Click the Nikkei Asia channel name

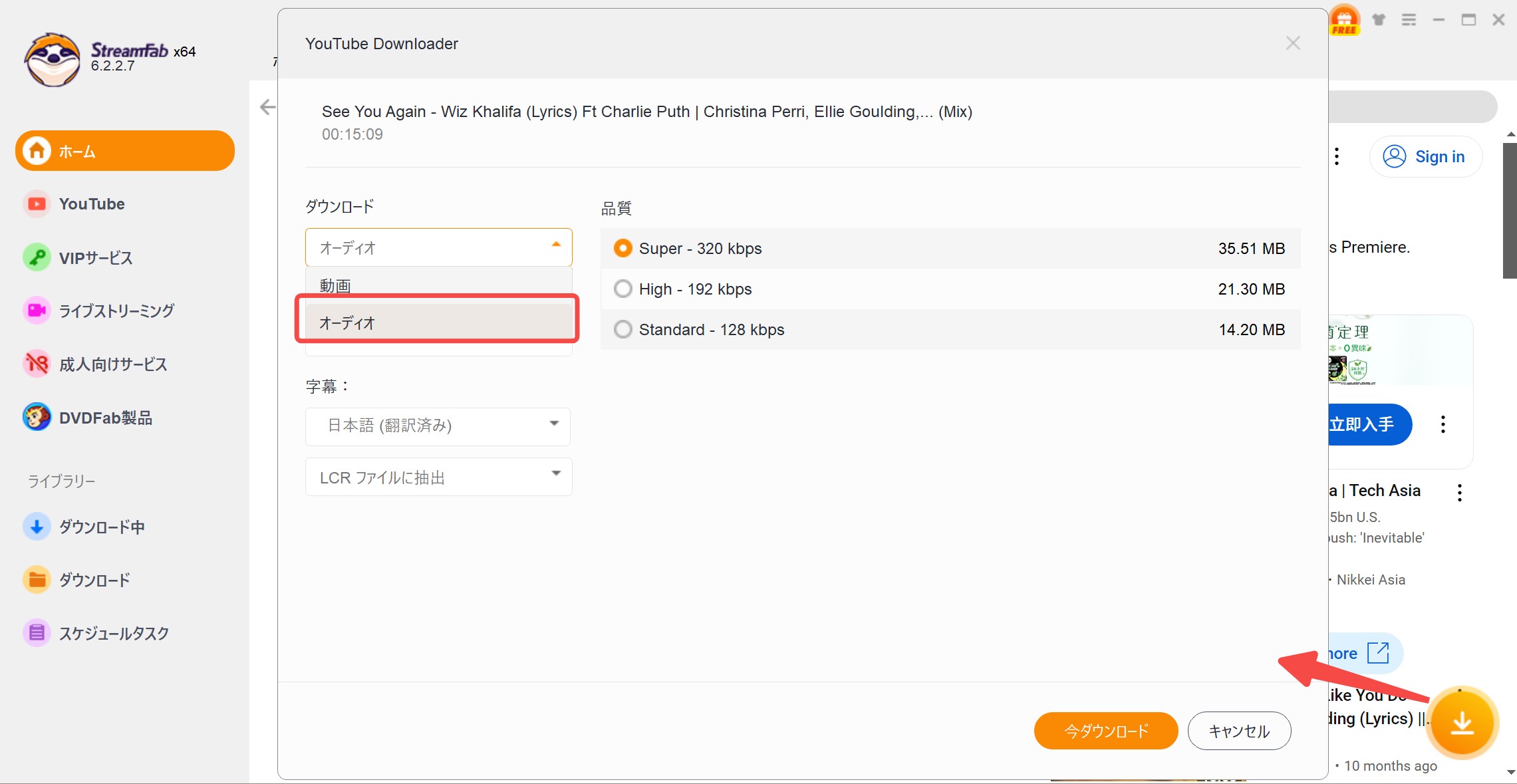pyautogui.click(x=1371, y=580)
